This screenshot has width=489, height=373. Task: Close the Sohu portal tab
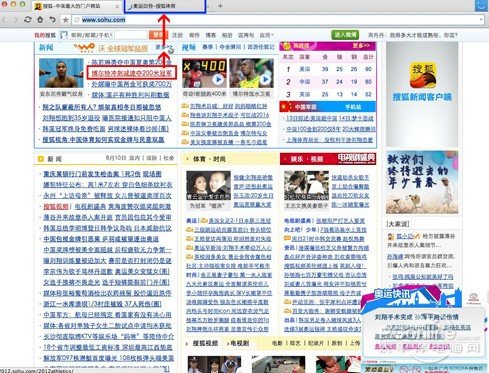[117, 6]
